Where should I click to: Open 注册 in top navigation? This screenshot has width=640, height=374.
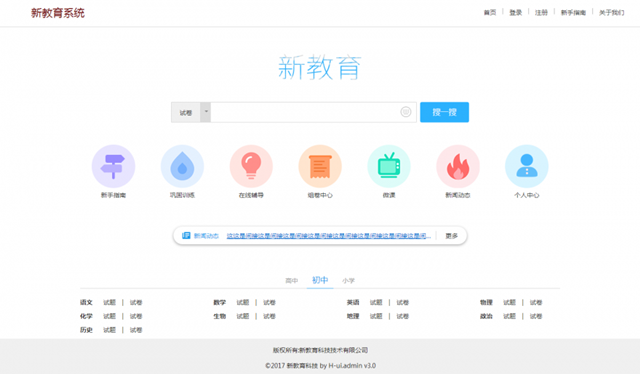[x=541, y=13]
